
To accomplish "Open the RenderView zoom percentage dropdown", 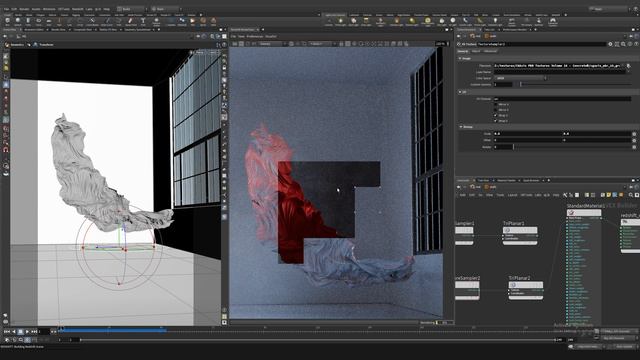I will 442,44.
